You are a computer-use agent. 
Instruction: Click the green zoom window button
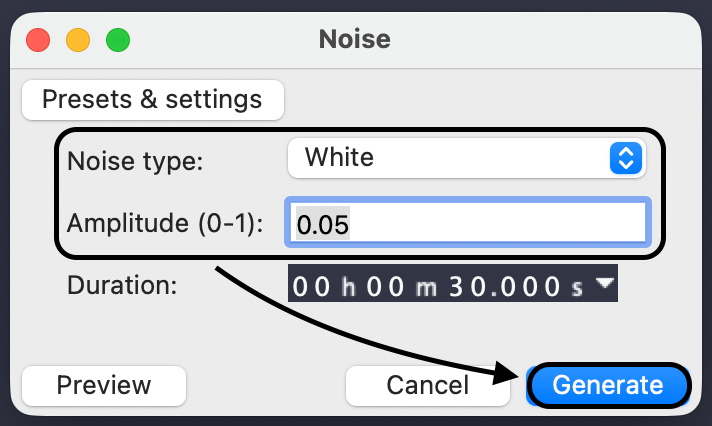coord(118,41)
